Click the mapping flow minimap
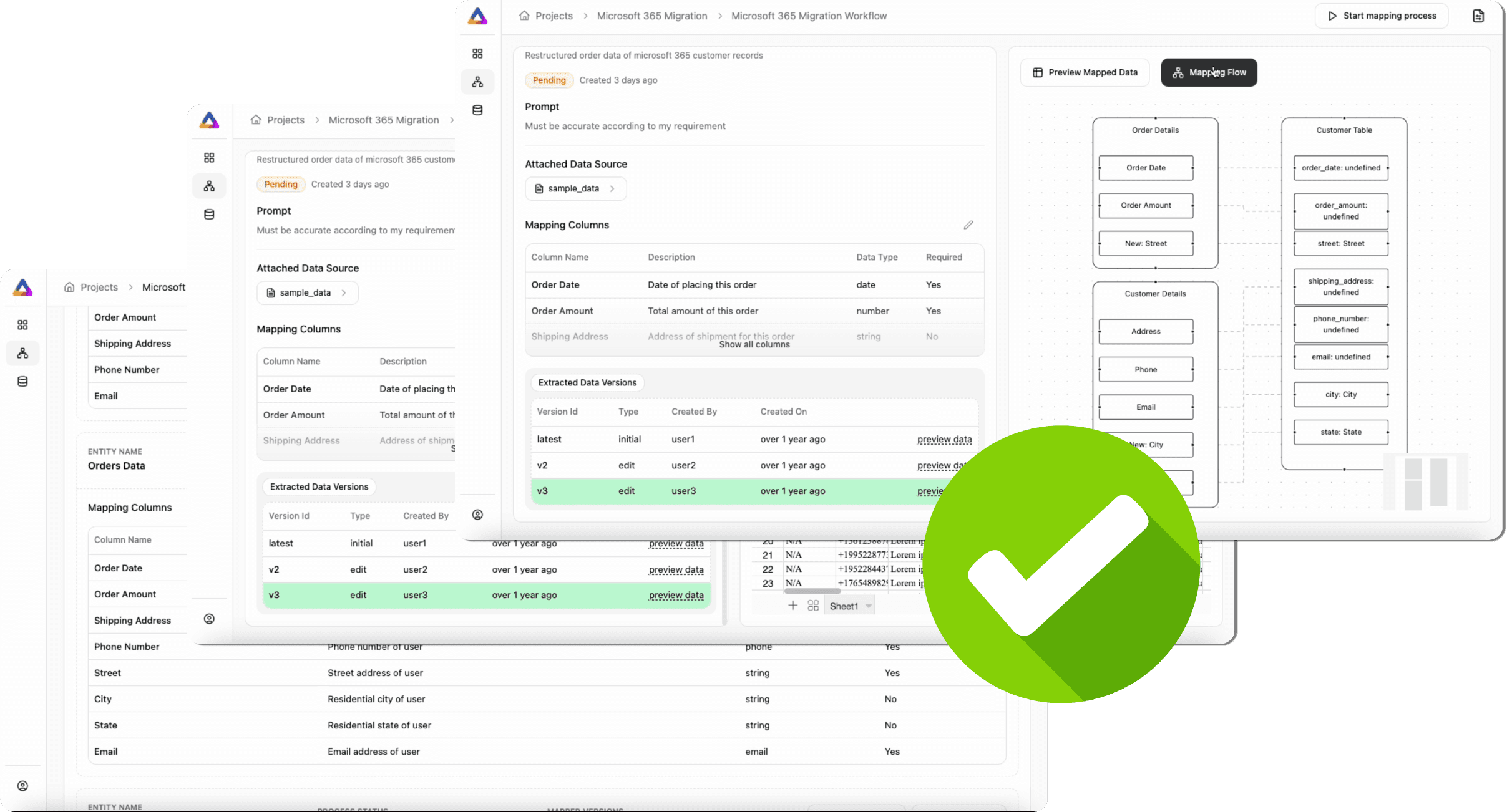 (1425, 482)
